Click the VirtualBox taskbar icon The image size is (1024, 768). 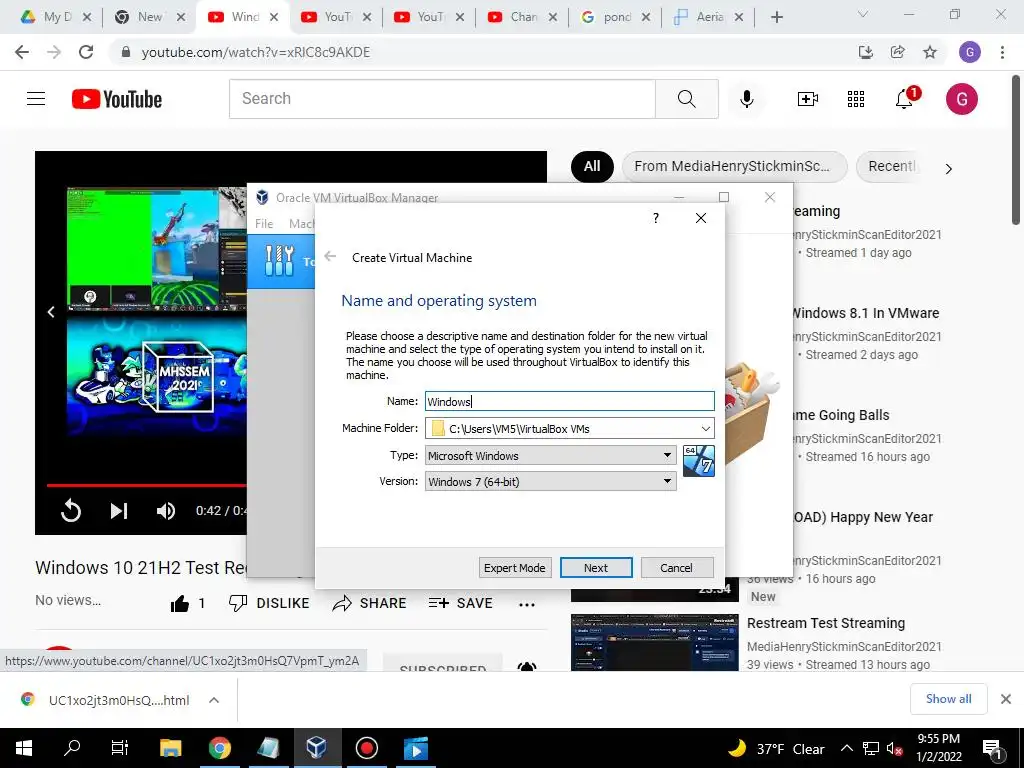click(317, 748)
